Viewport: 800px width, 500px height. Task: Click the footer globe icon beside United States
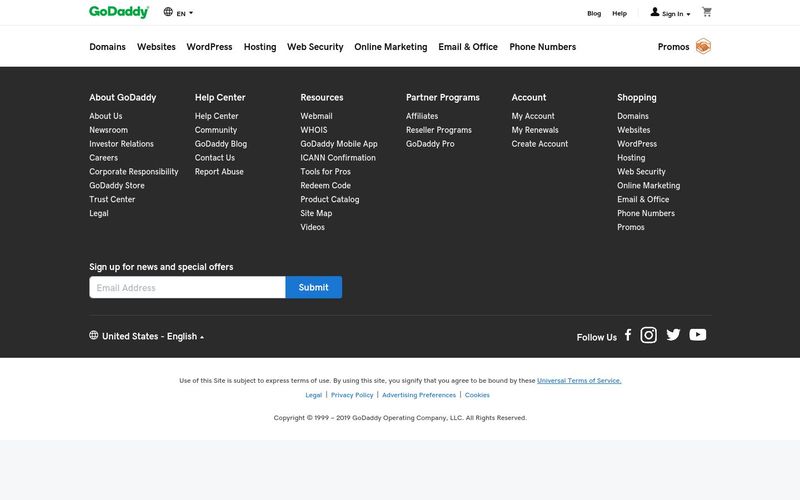point(93,335)
